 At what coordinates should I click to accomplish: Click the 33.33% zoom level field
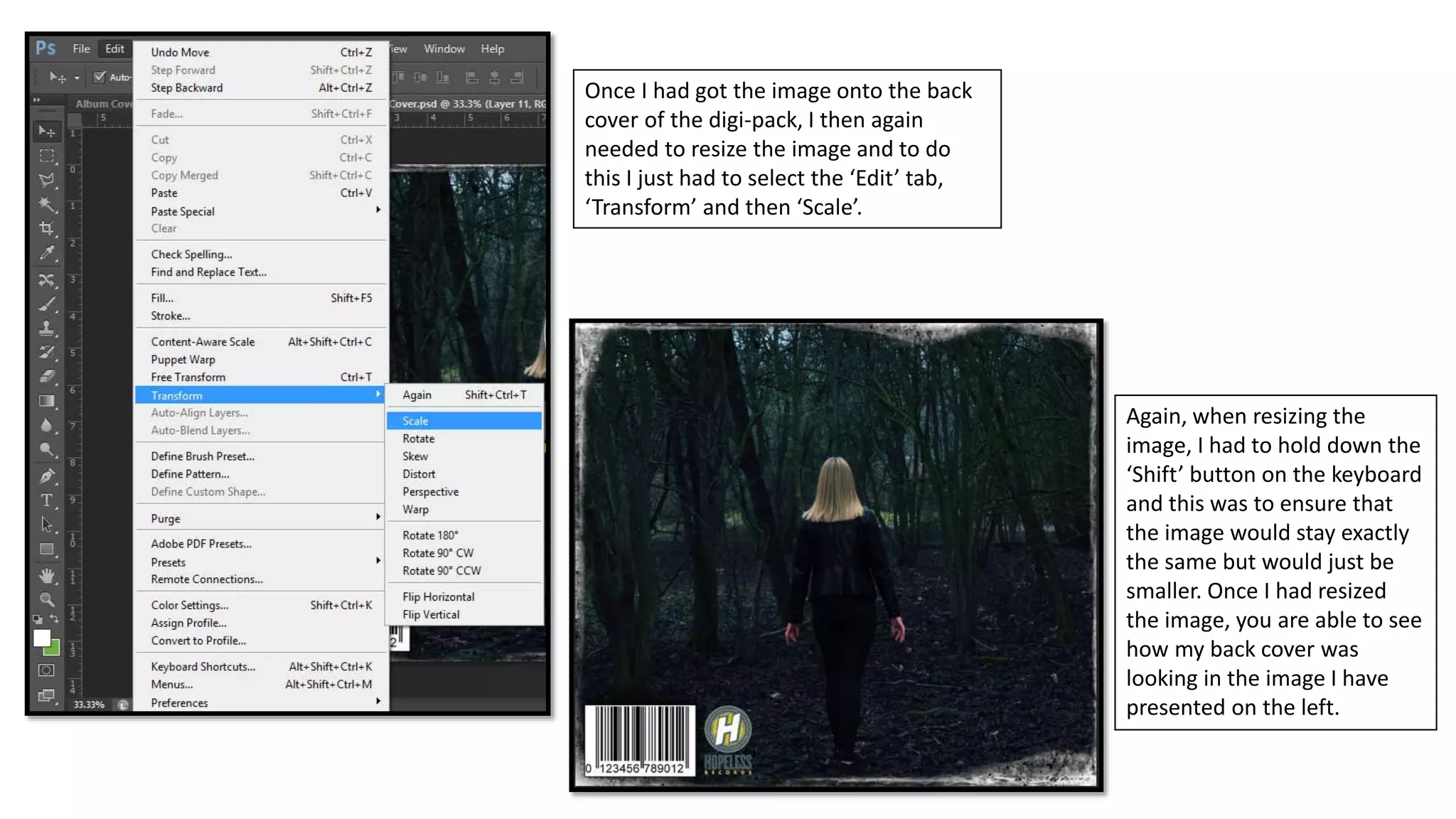click(90, 705)
